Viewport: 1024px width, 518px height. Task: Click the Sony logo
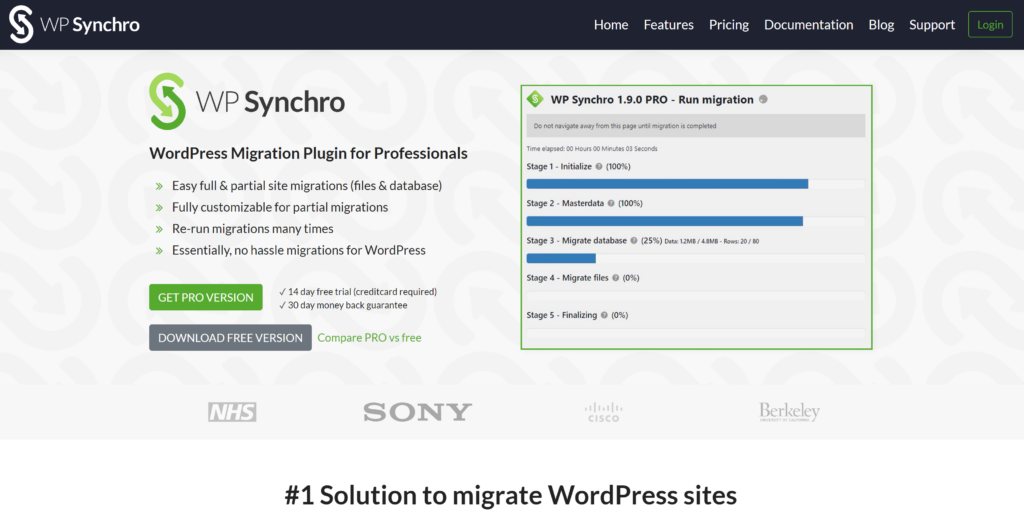coord(417,411)
